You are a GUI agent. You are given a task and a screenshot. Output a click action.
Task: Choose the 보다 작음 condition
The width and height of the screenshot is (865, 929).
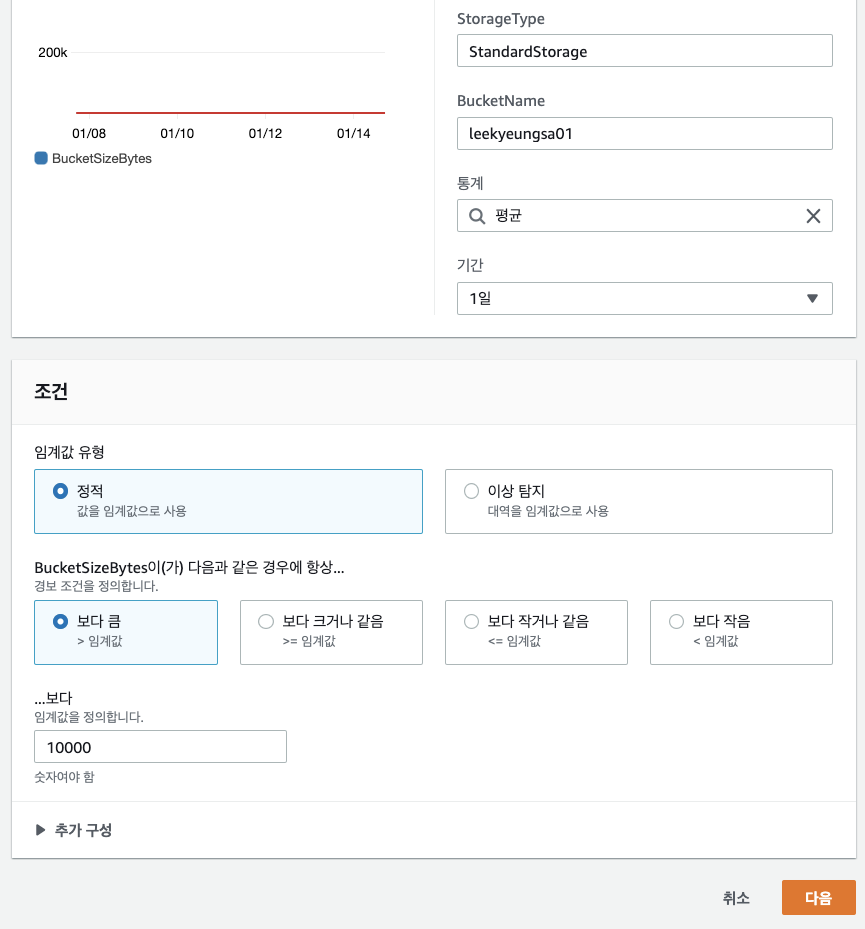point(677,621)
